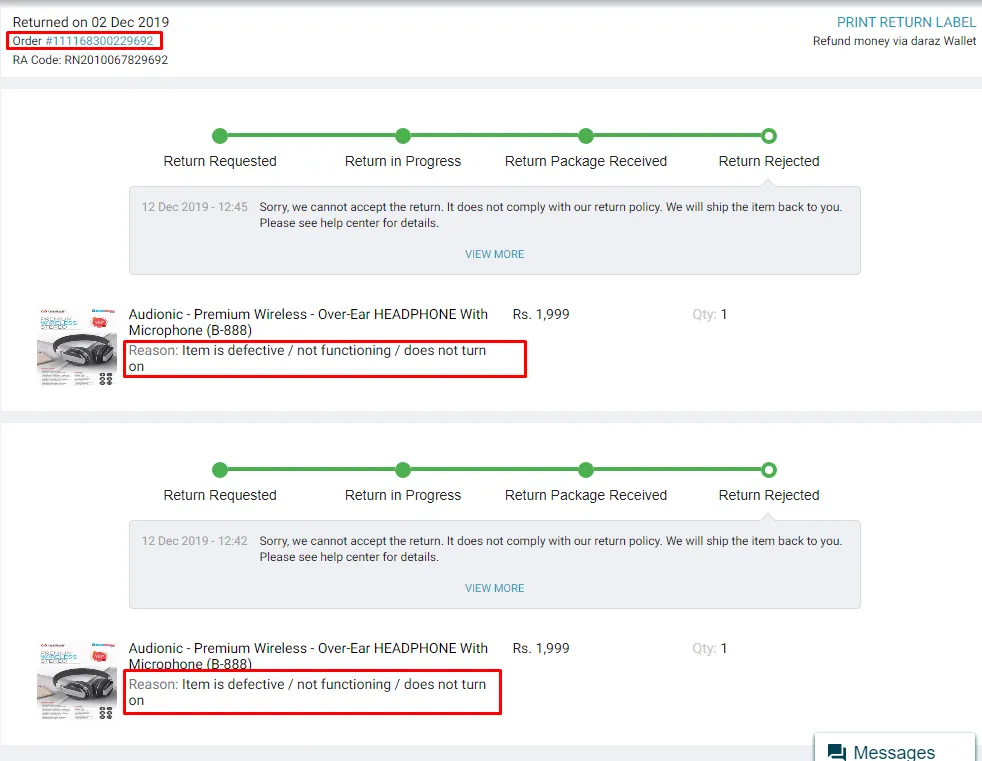The width and height of the screenshot is (982, 761).
Task: Select second Return Requested progress dot
Action: (220, 470)
